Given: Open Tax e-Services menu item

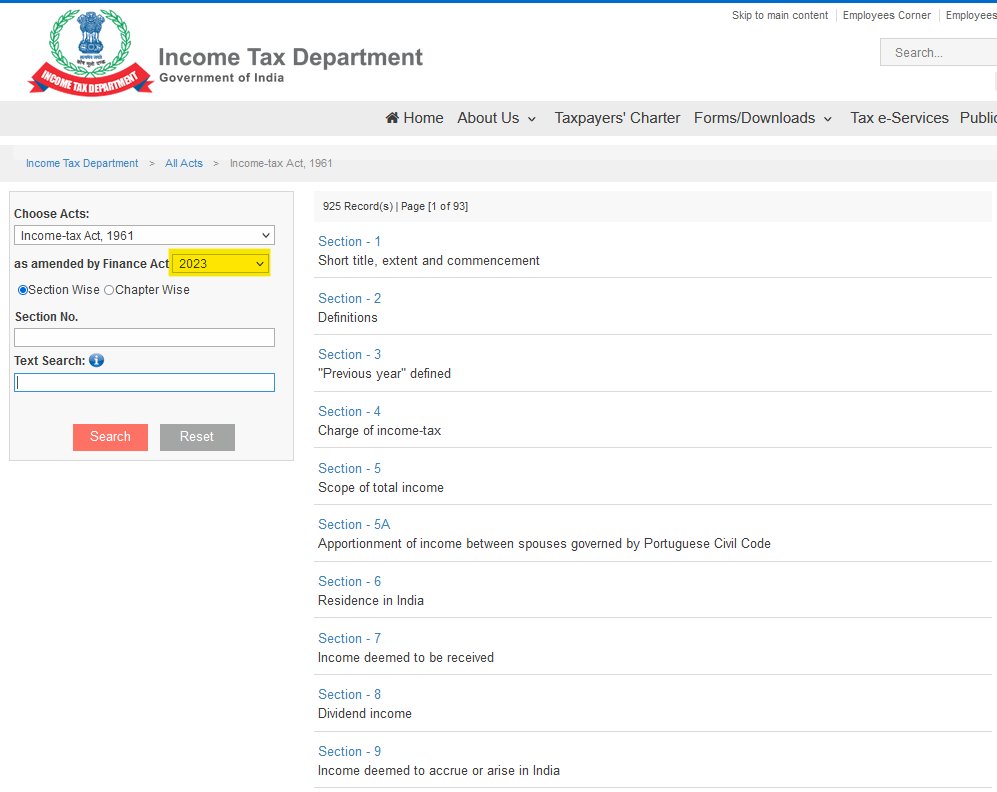Looking at the screenshot, I should 899,118.
